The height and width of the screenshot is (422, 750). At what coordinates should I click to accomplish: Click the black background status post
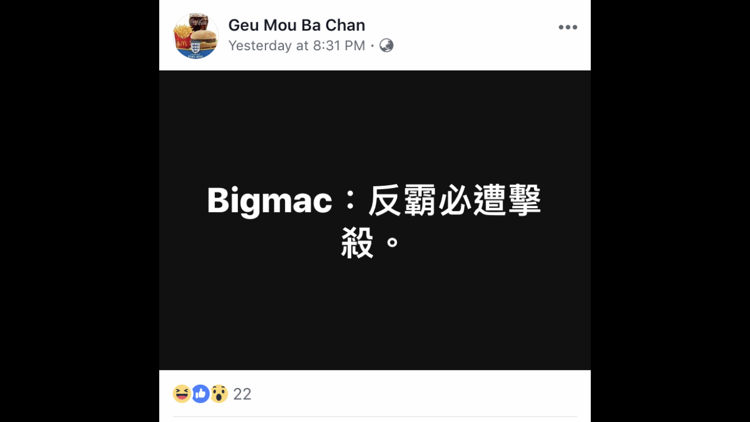click(x=375, y=220)
